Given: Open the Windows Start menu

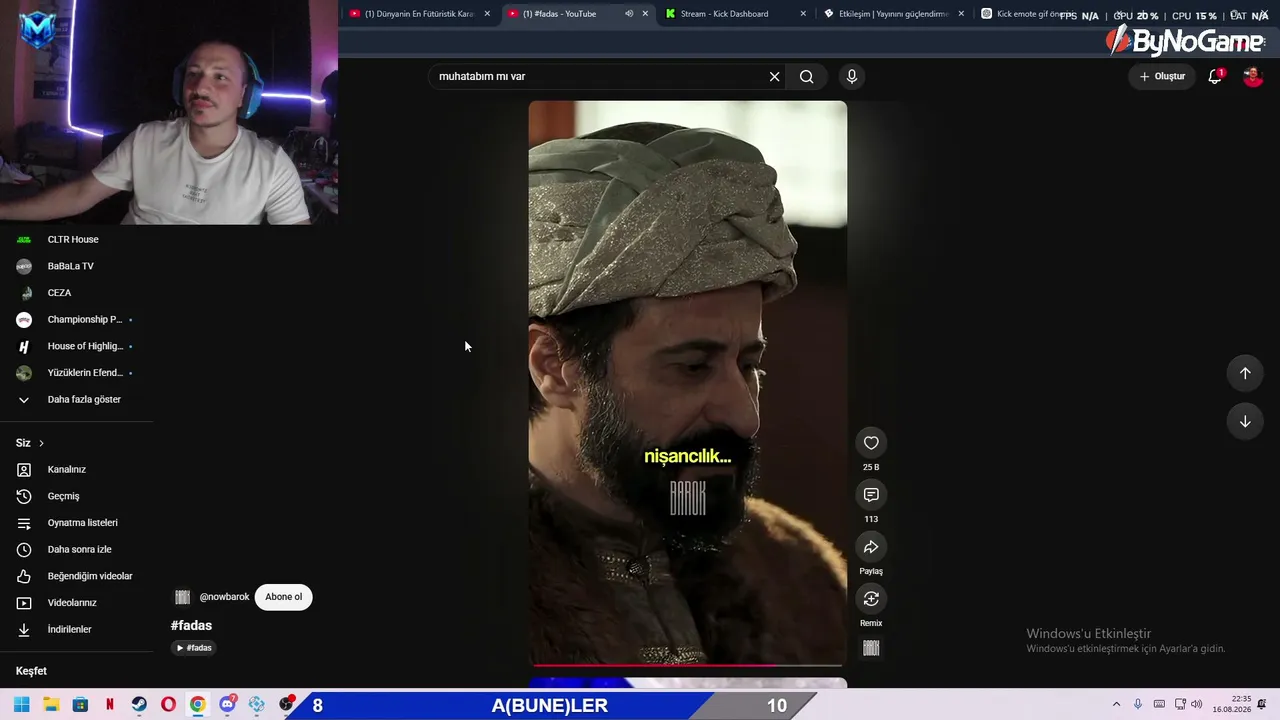Looking at the screenshot, I should [x=21, y=705].
